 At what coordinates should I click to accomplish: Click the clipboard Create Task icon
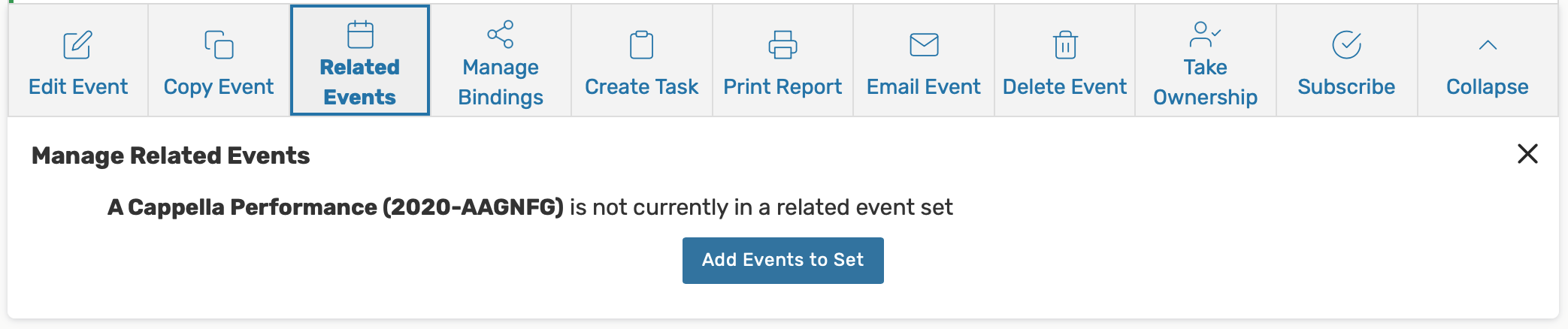click(641, 45)
